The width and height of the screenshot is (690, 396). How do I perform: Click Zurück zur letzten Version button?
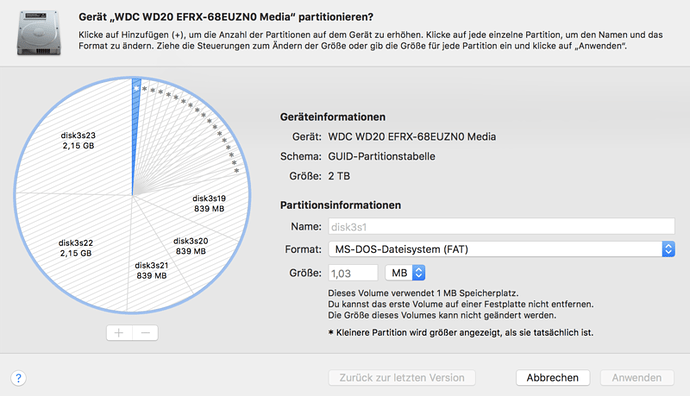click(x=402, y=378)
